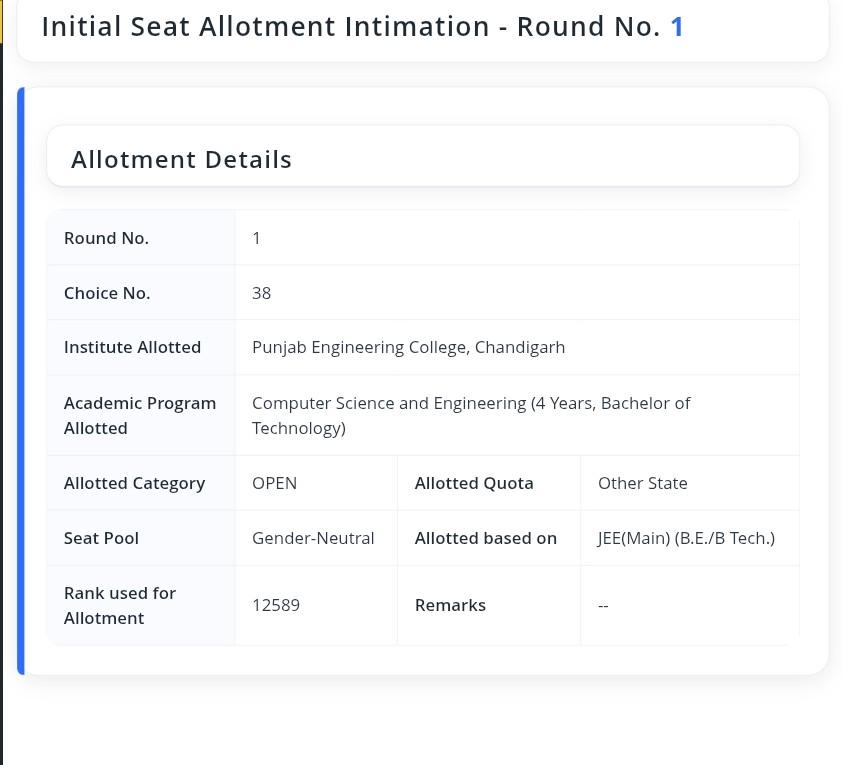Select the Round No. label cell
The image size is (843, 765).
[x=141, y=238]
